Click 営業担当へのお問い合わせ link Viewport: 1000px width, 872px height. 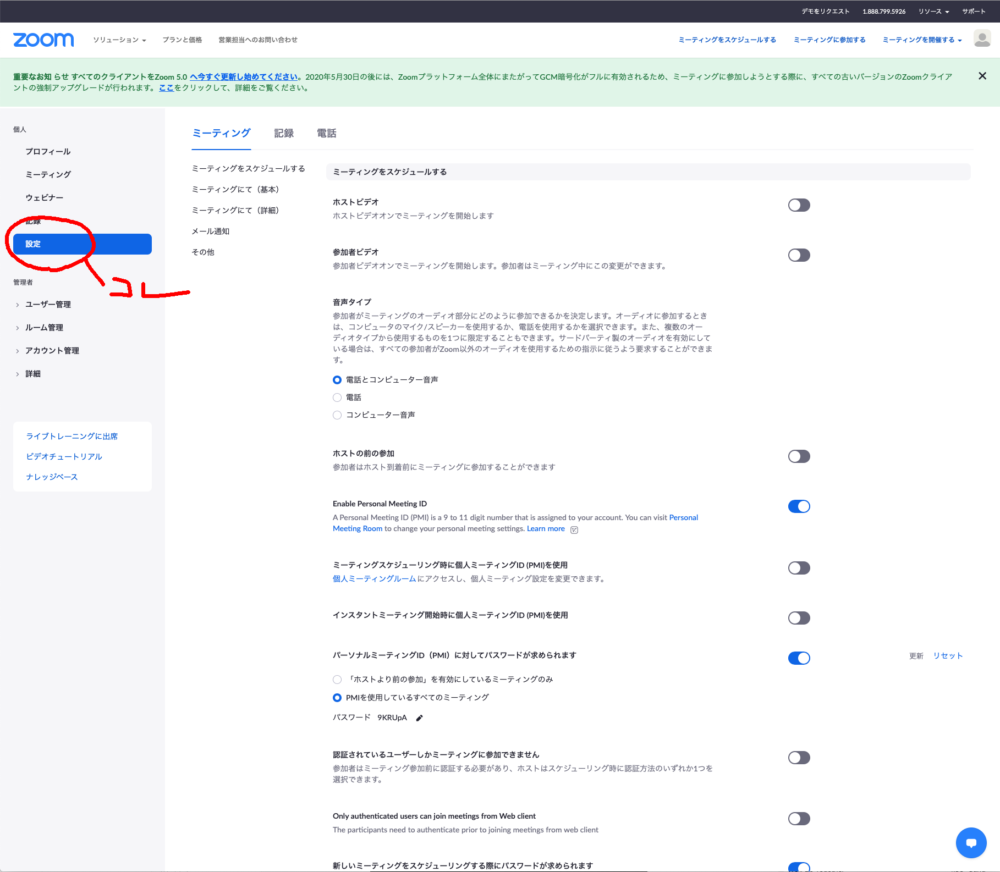point(258,40)
